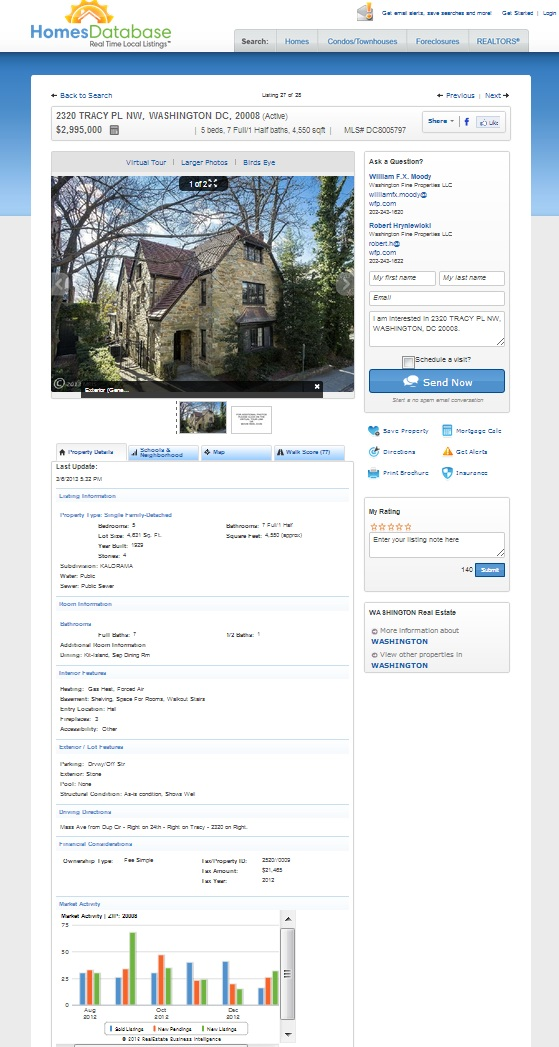The height and width of the screenshot is (1047, 559).
Task: Select the second photo thumbnail
Action: [x=251, y=419]
